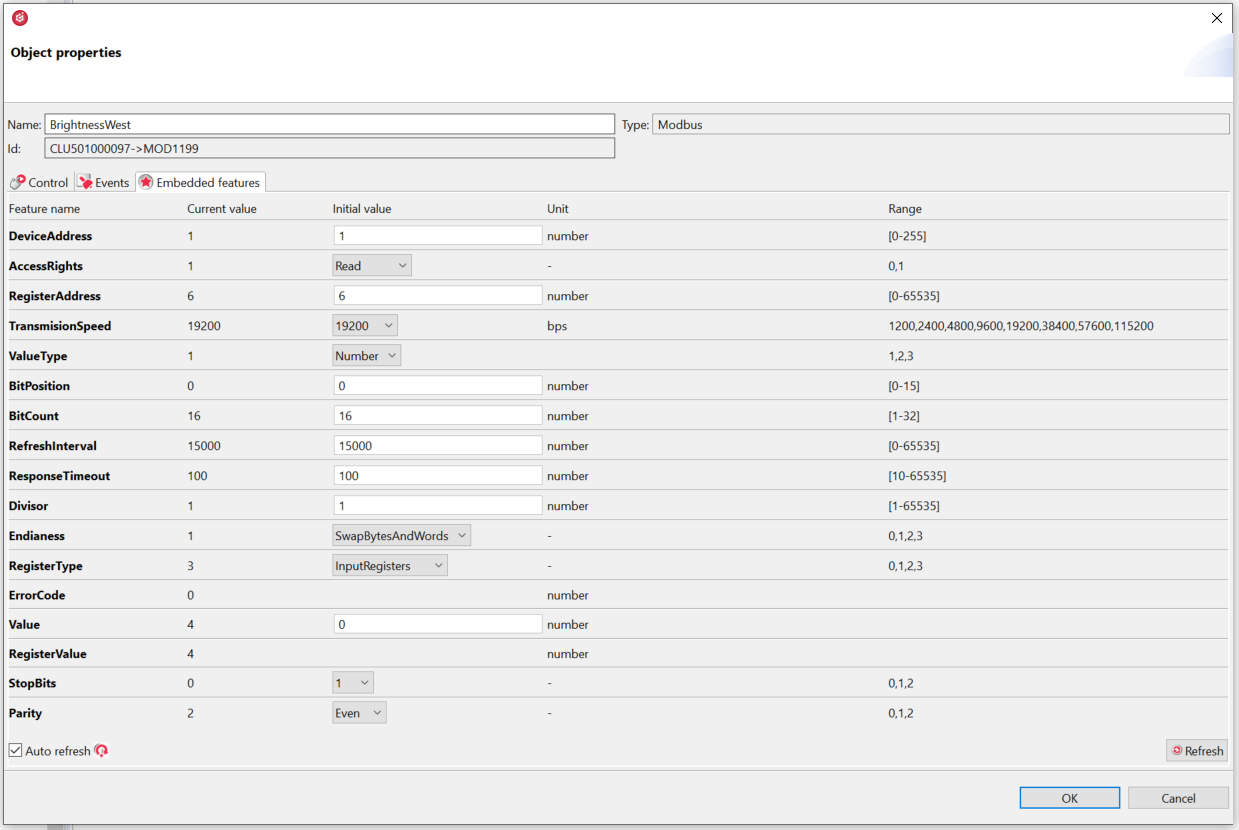Viewport: 1239px width, 830px height.
Task: Click the Unit column header
Action: 557,209
